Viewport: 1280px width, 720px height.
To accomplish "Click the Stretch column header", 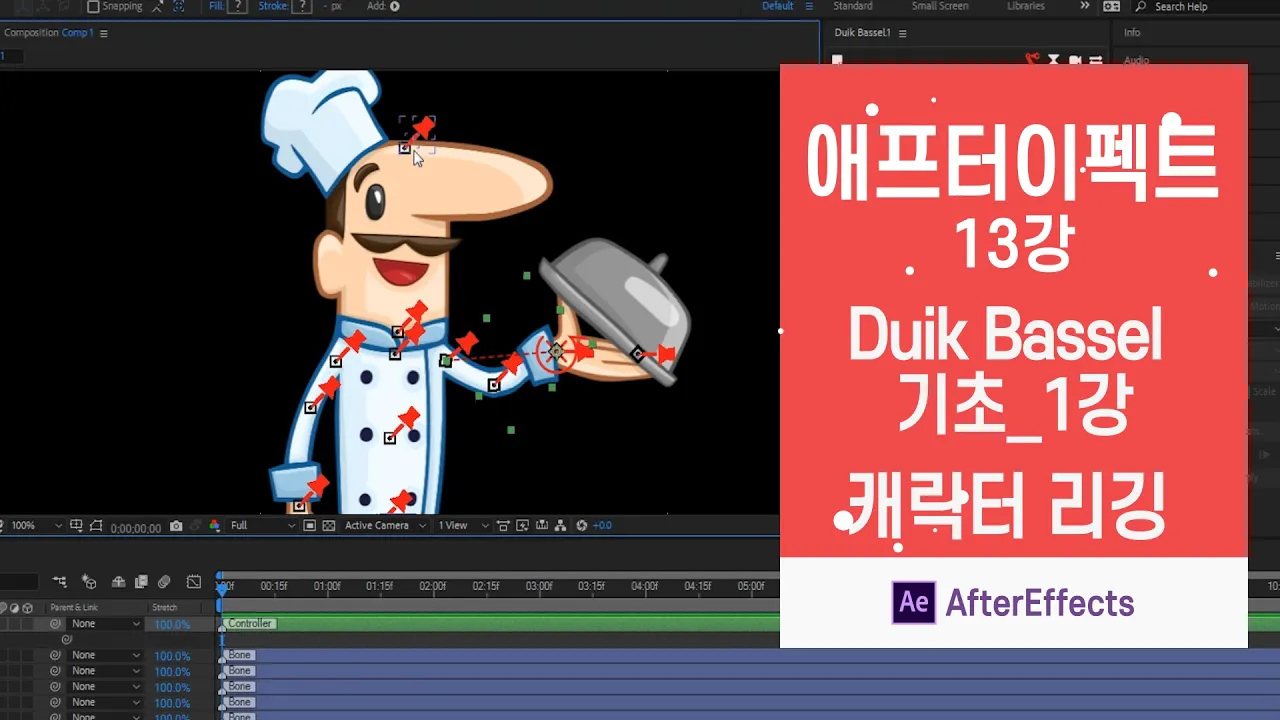I will [x=165, y=608].
